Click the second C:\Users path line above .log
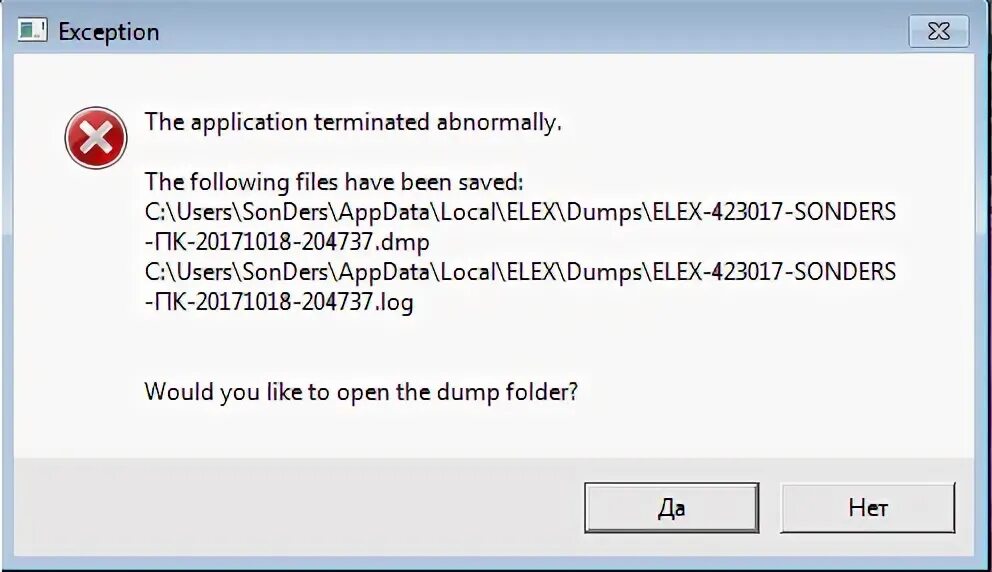Viewport: 992px width, 572px height. (520, 272)
